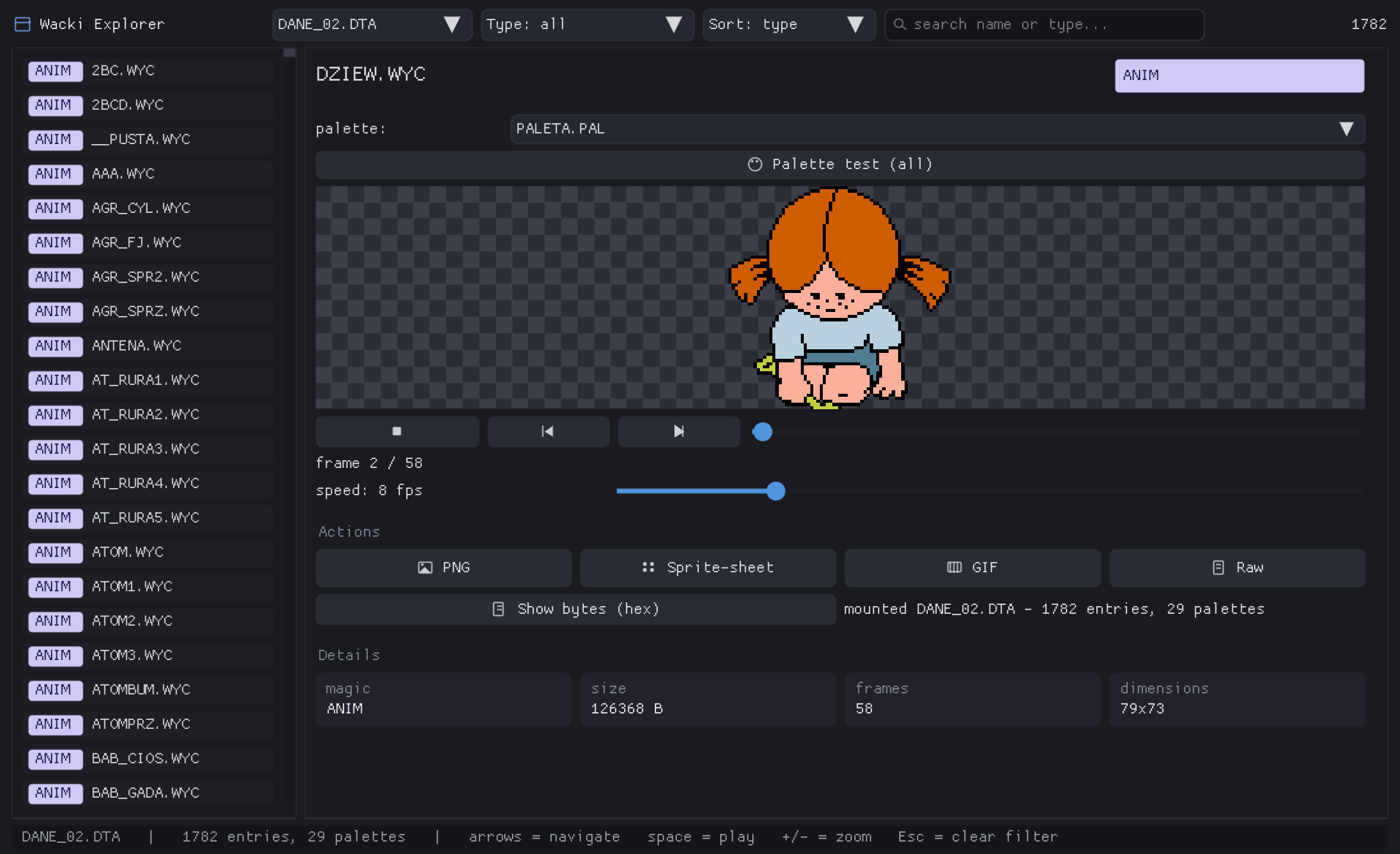The width and height of the screenshot is (1400, 854).
Task: Expand the PALETA.PAL palette dropdown
Action: pos(938,129)
